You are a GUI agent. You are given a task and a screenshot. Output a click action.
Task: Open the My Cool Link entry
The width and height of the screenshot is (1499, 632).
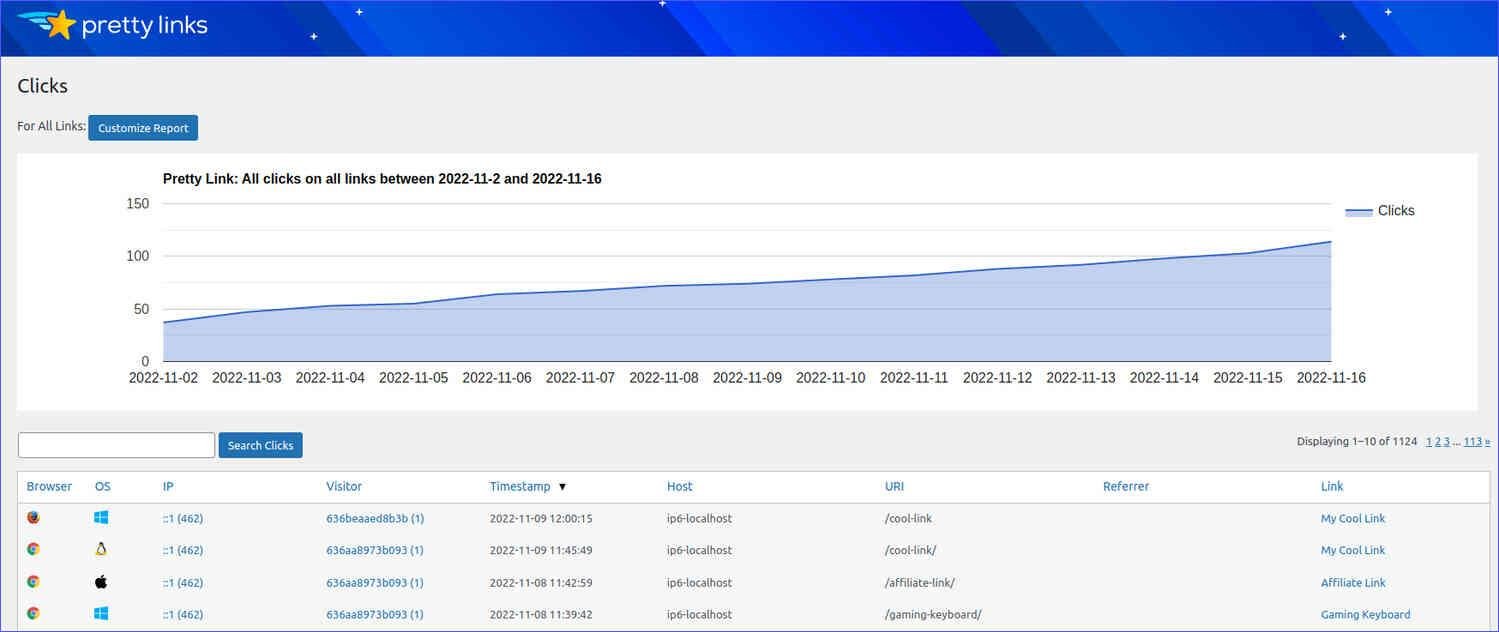(1352, 518)
